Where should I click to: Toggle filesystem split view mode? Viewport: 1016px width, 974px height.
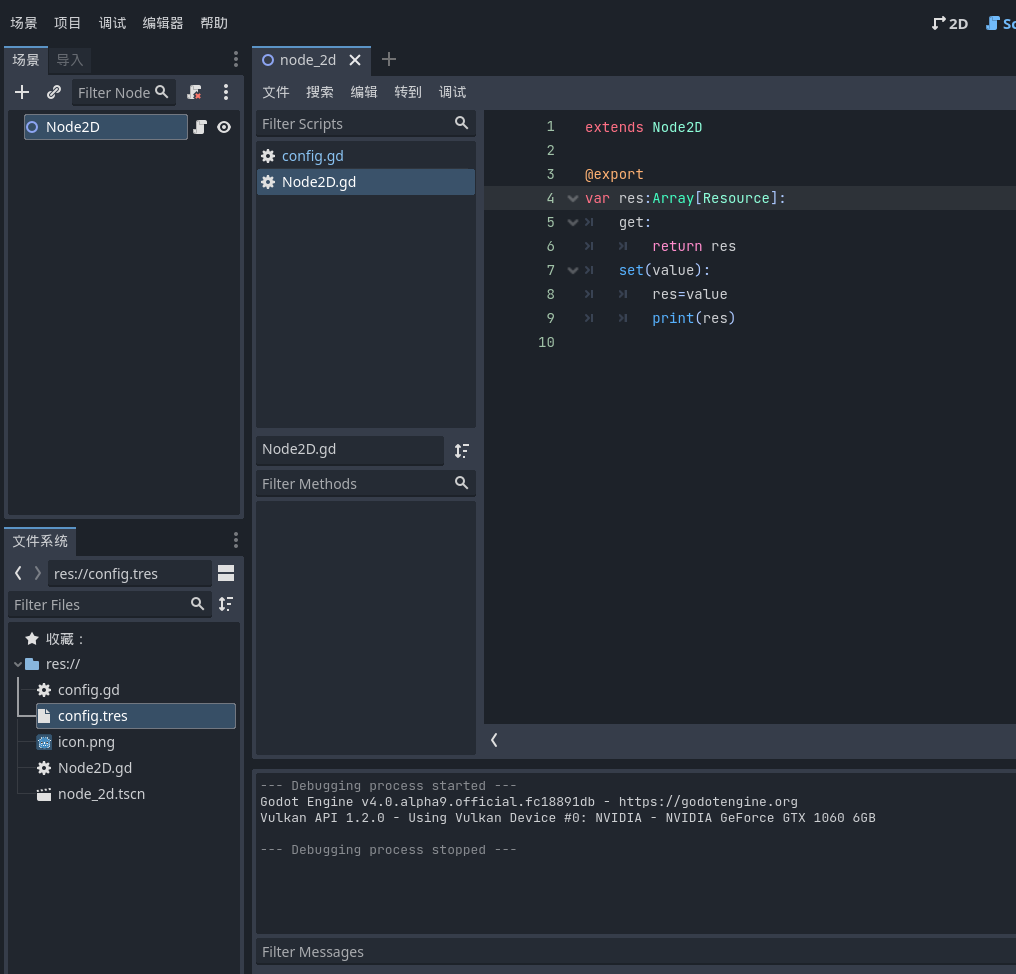coord(226,573)
